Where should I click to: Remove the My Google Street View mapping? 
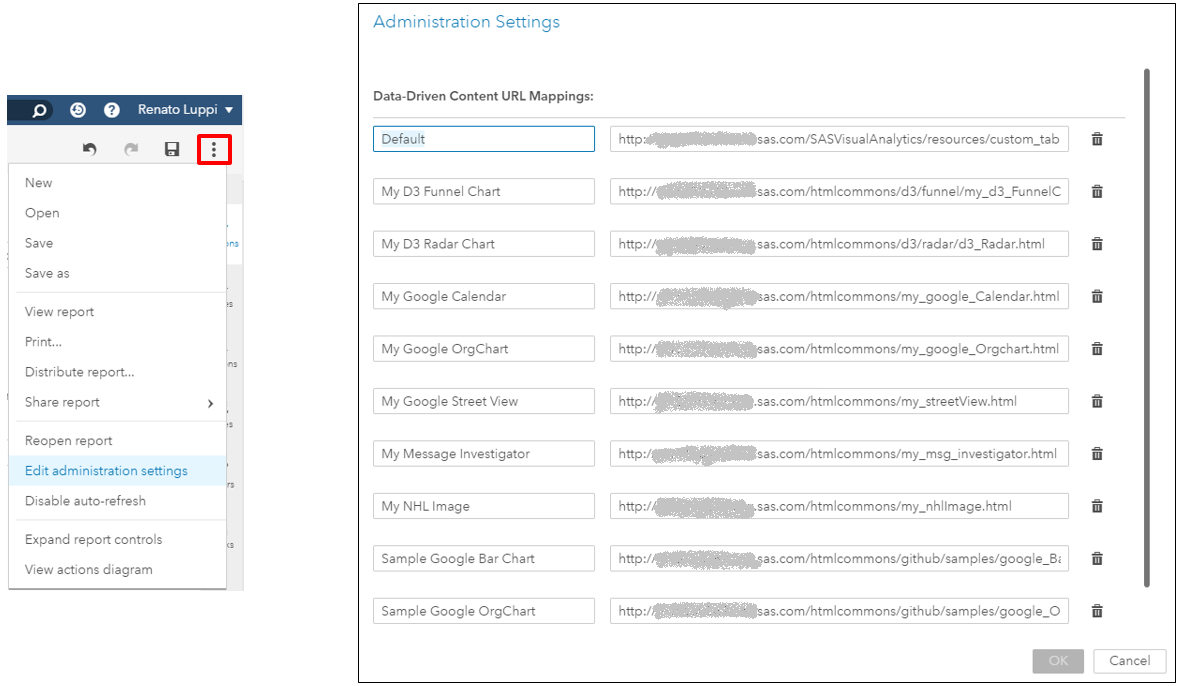point(1097,401)
